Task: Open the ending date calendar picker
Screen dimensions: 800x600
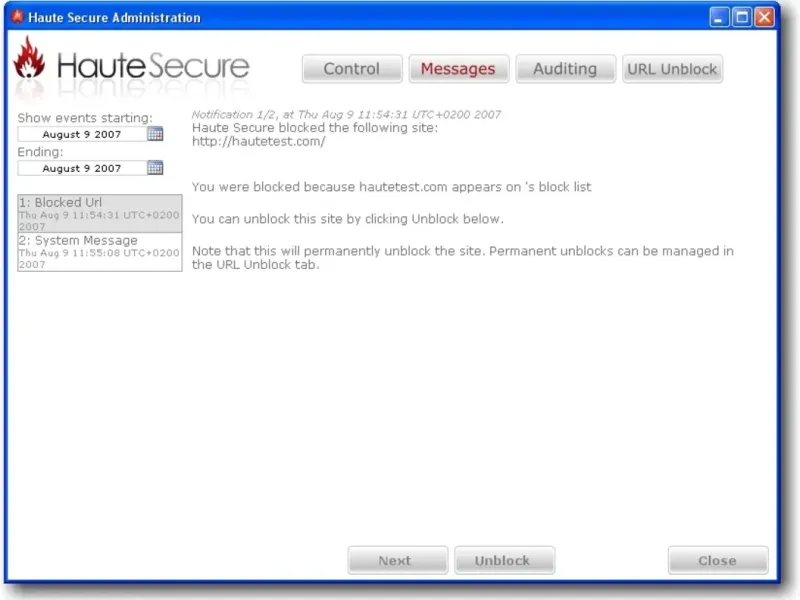Action: pos(155,168)
